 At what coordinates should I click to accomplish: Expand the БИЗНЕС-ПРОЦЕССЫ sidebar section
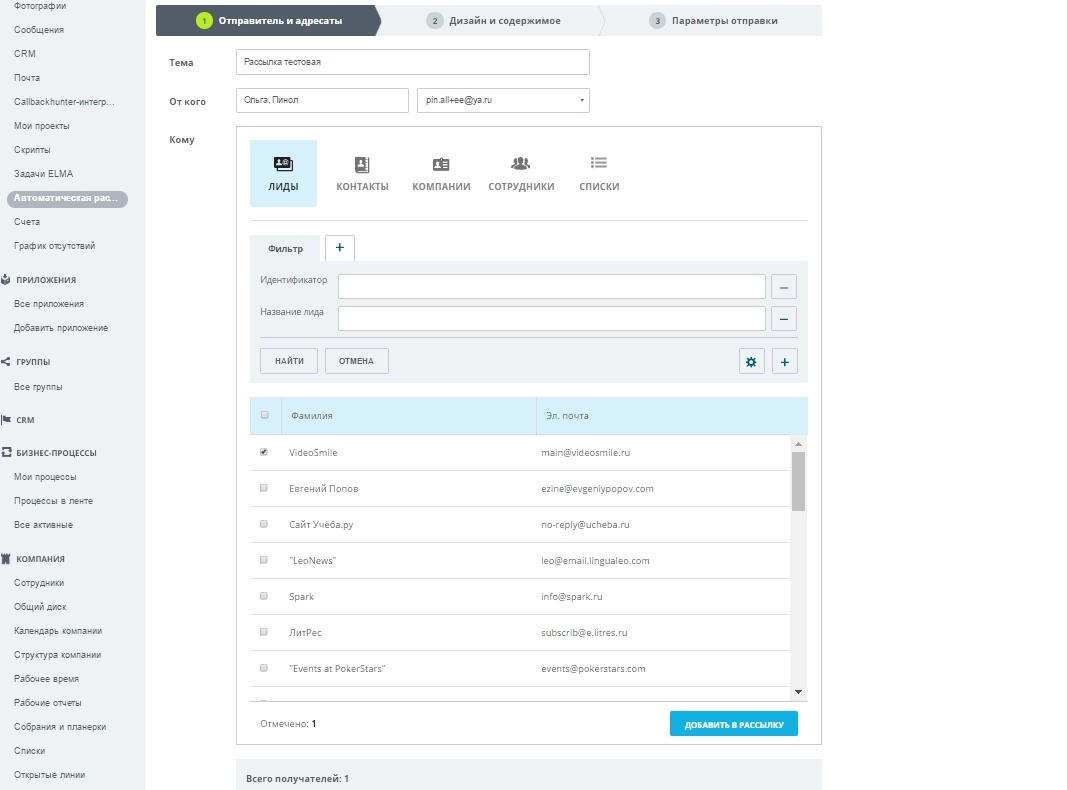coord(56,453)
